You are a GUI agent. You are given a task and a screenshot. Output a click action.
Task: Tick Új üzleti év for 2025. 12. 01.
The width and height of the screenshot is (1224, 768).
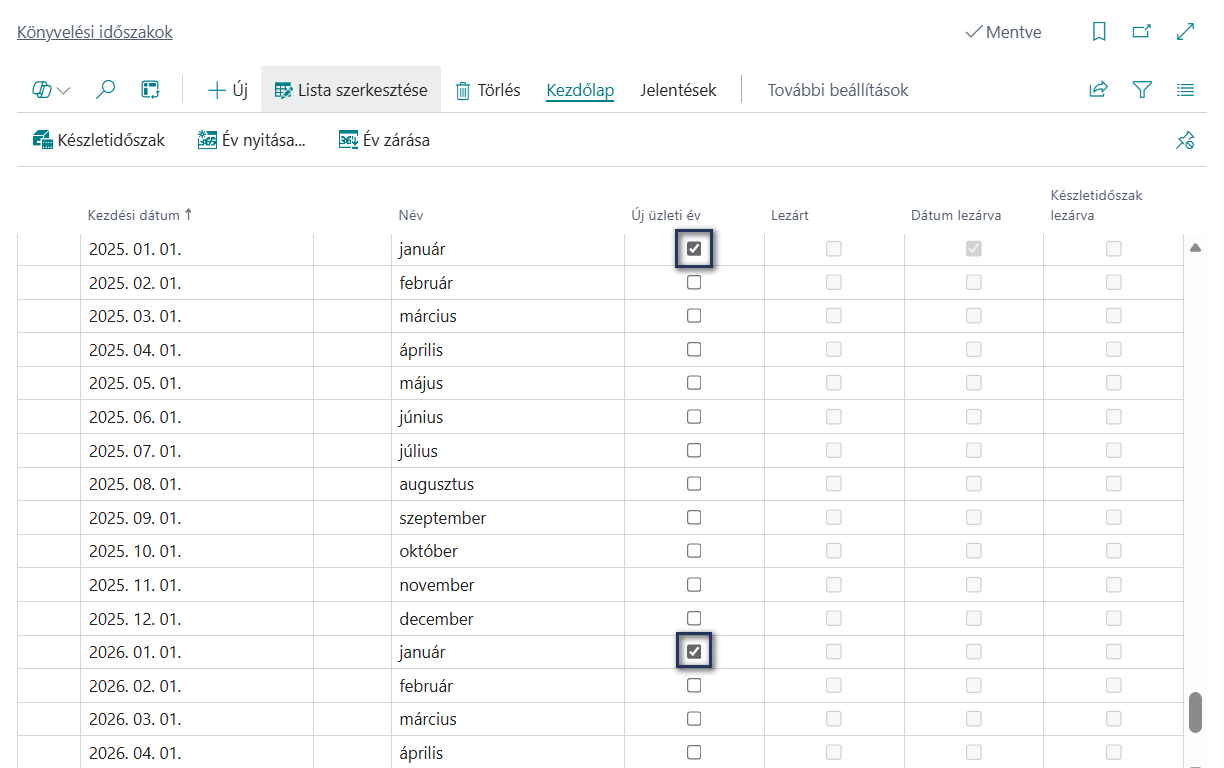tap(694, 618)
